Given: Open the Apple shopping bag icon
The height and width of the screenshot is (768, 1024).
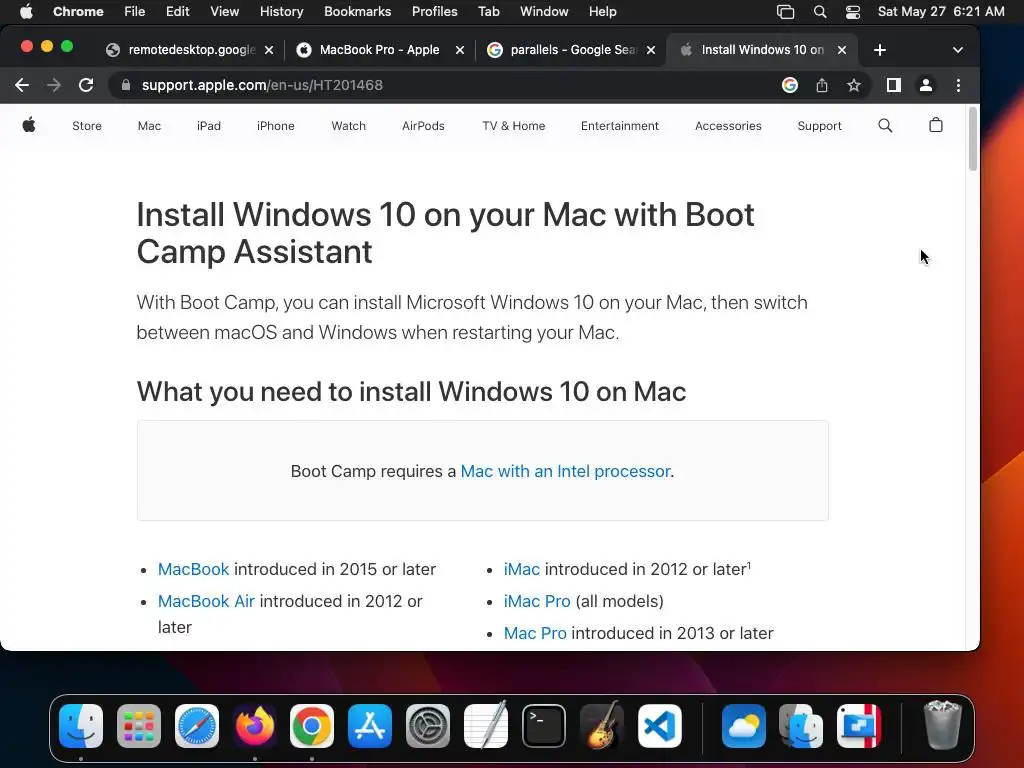Looking at the screenshot, I should [936, 125].
